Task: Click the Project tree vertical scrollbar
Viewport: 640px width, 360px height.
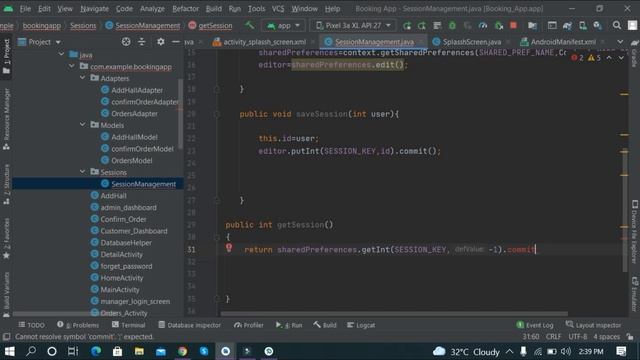Action: [180, 113]
